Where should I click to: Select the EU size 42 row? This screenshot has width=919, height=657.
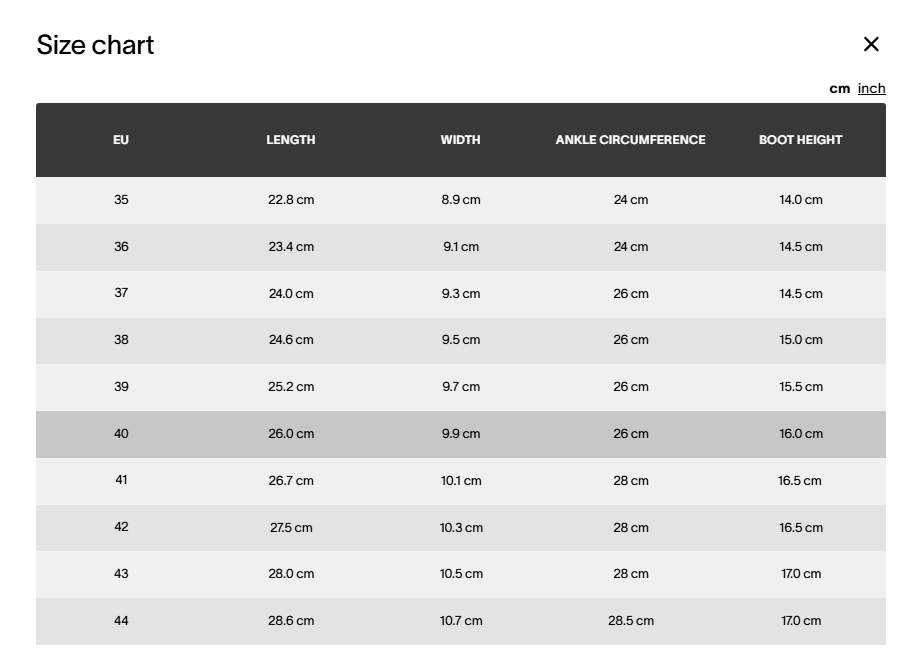[121, 527]
